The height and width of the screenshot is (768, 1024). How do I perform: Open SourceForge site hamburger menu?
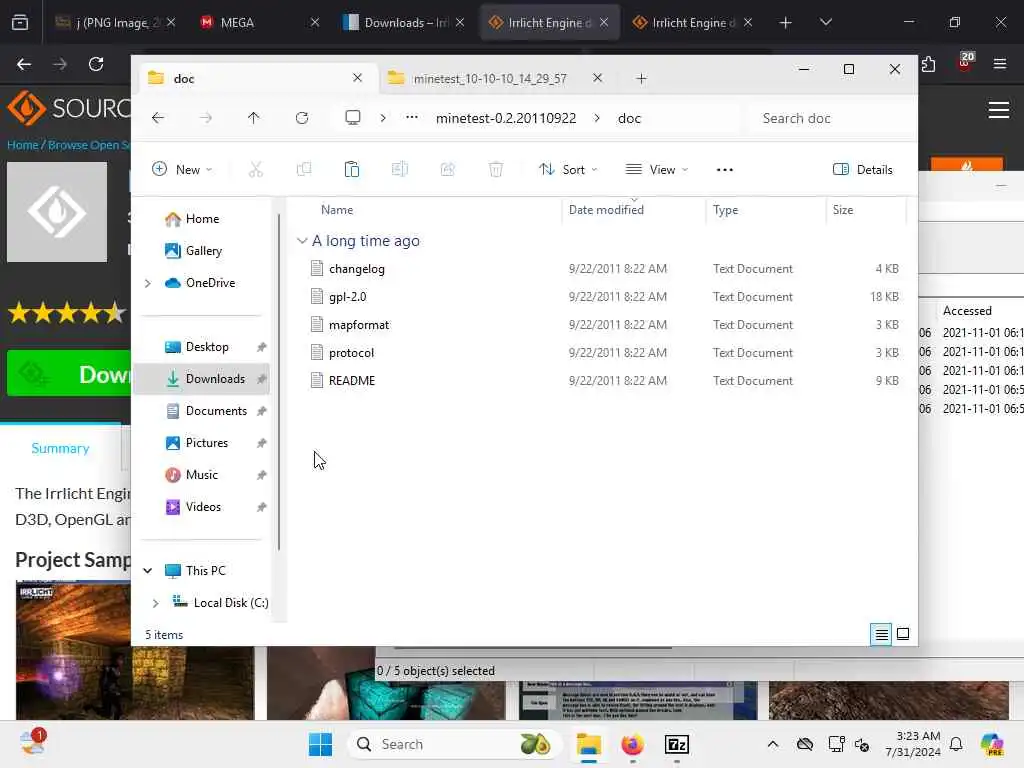coord(999,110)
